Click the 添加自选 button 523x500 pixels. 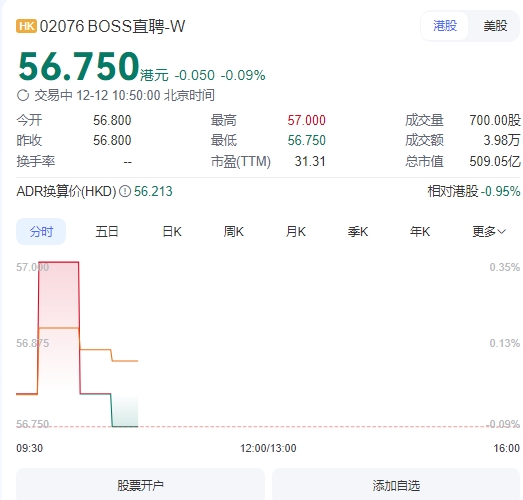(396, 484)
